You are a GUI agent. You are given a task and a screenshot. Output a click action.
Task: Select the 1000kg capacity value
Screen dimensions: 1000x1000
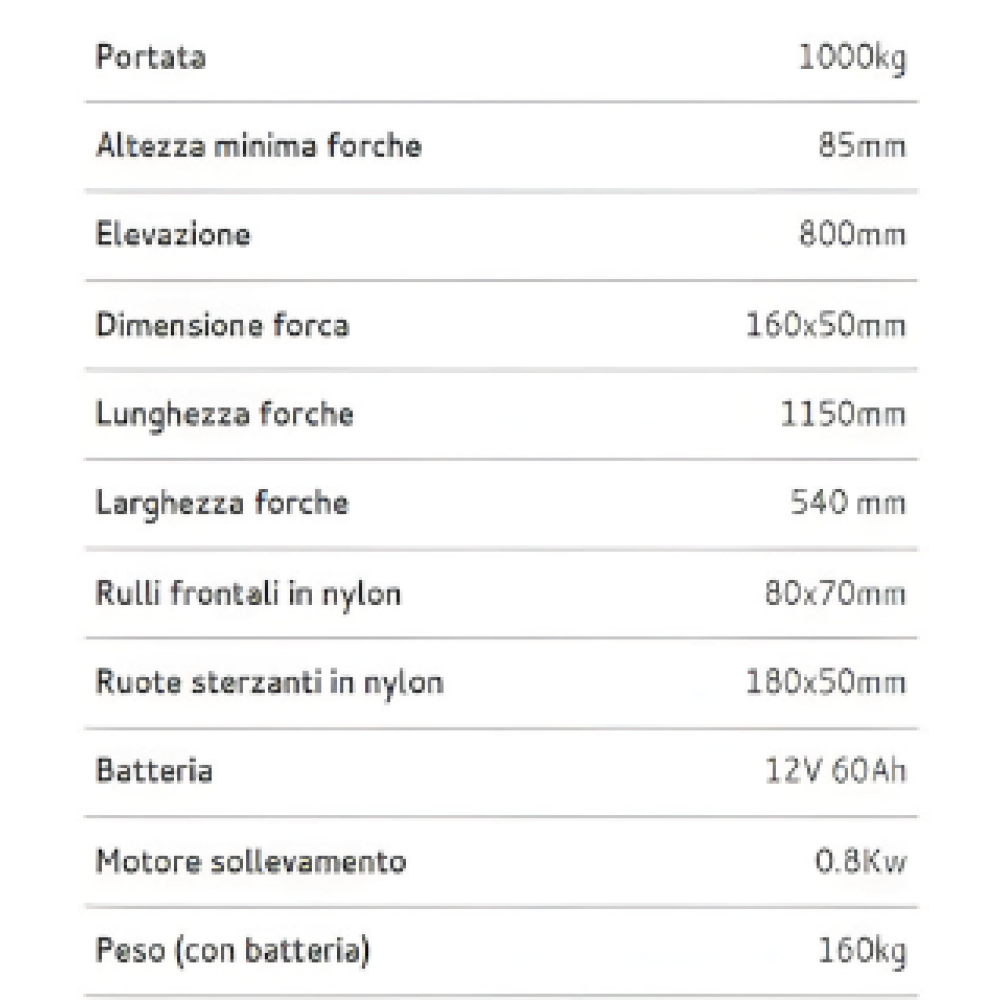point(852,59)
